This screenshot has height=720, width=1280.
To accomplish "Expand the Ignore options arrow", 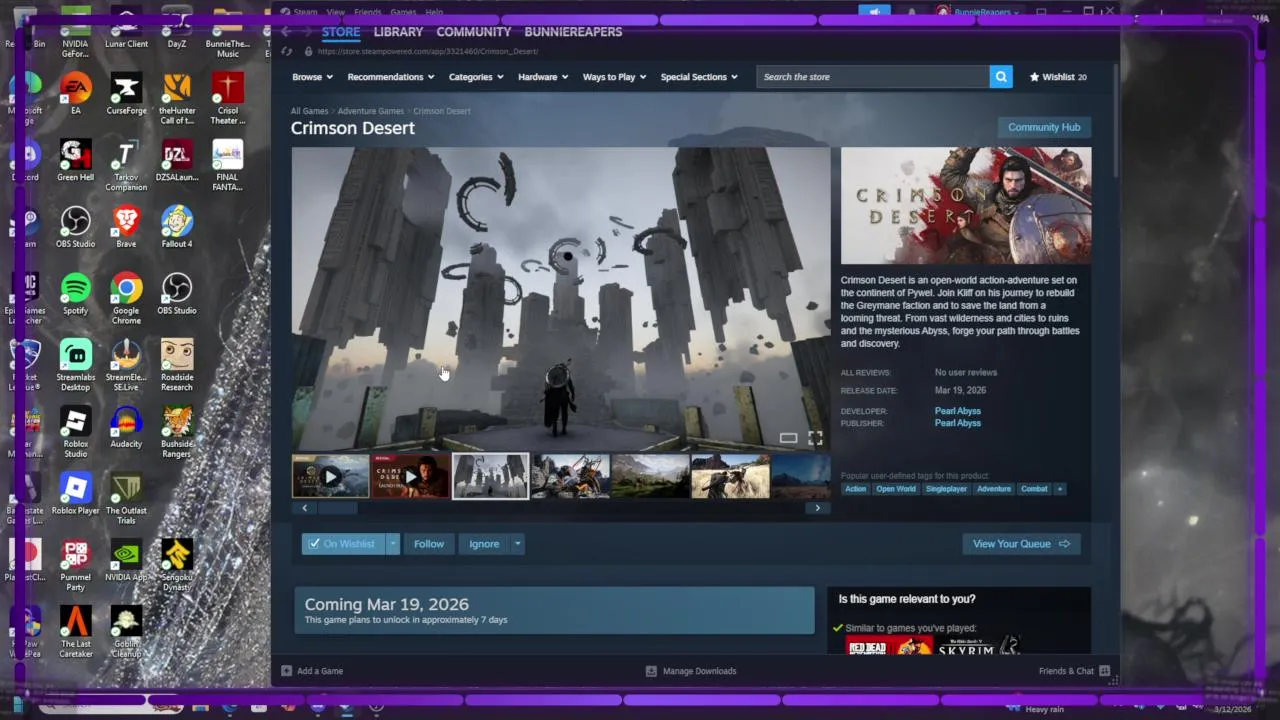I will [x=517, y=544].
